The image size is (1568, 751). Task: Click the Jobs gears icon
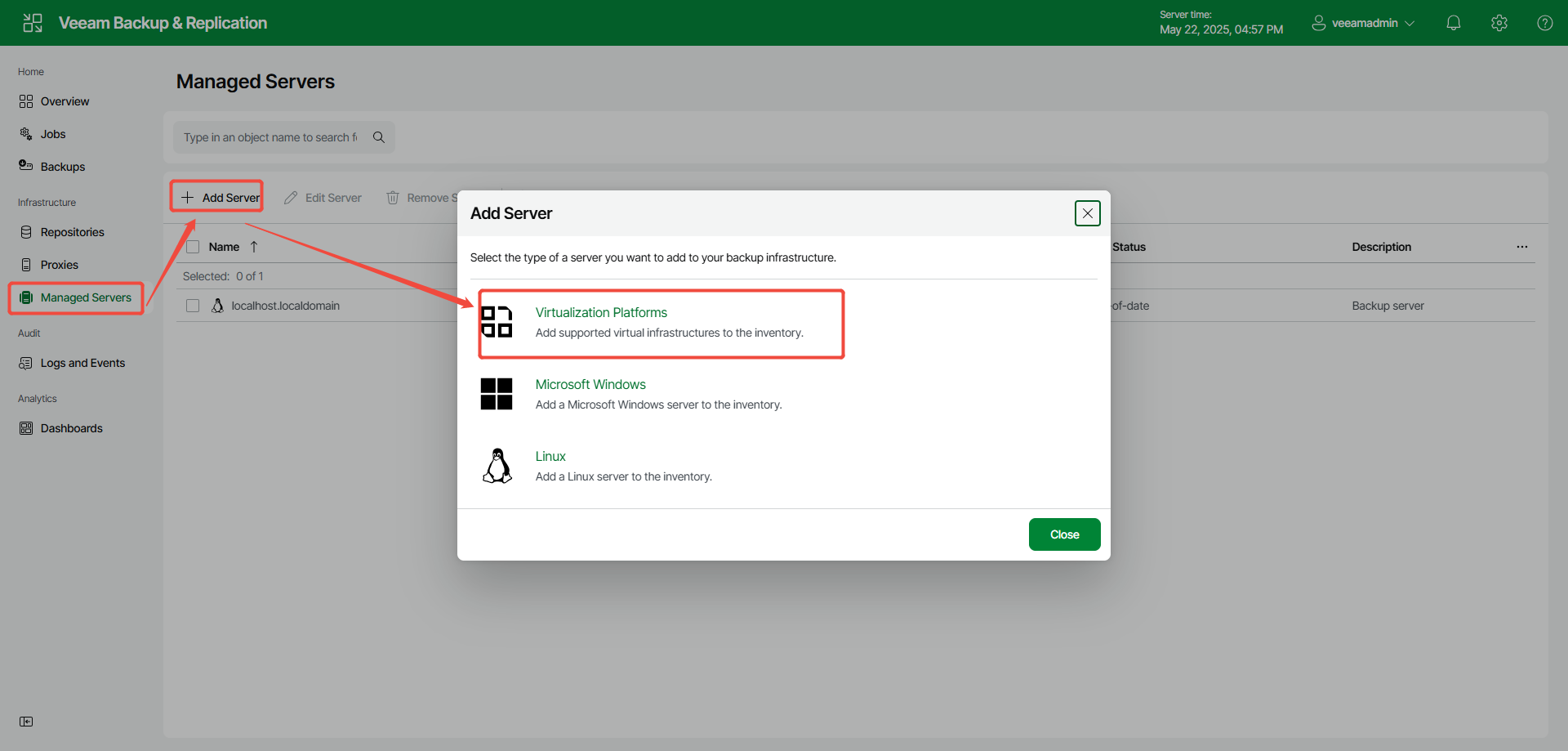point(26,134)
